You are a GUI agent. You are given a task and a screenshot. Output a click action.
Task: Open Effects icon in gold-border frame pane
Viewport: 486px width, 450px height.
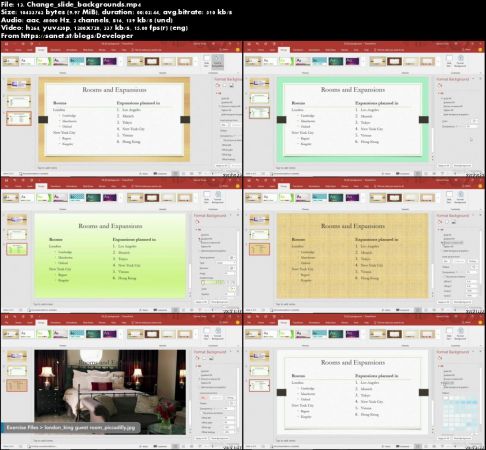click(225, 86)
